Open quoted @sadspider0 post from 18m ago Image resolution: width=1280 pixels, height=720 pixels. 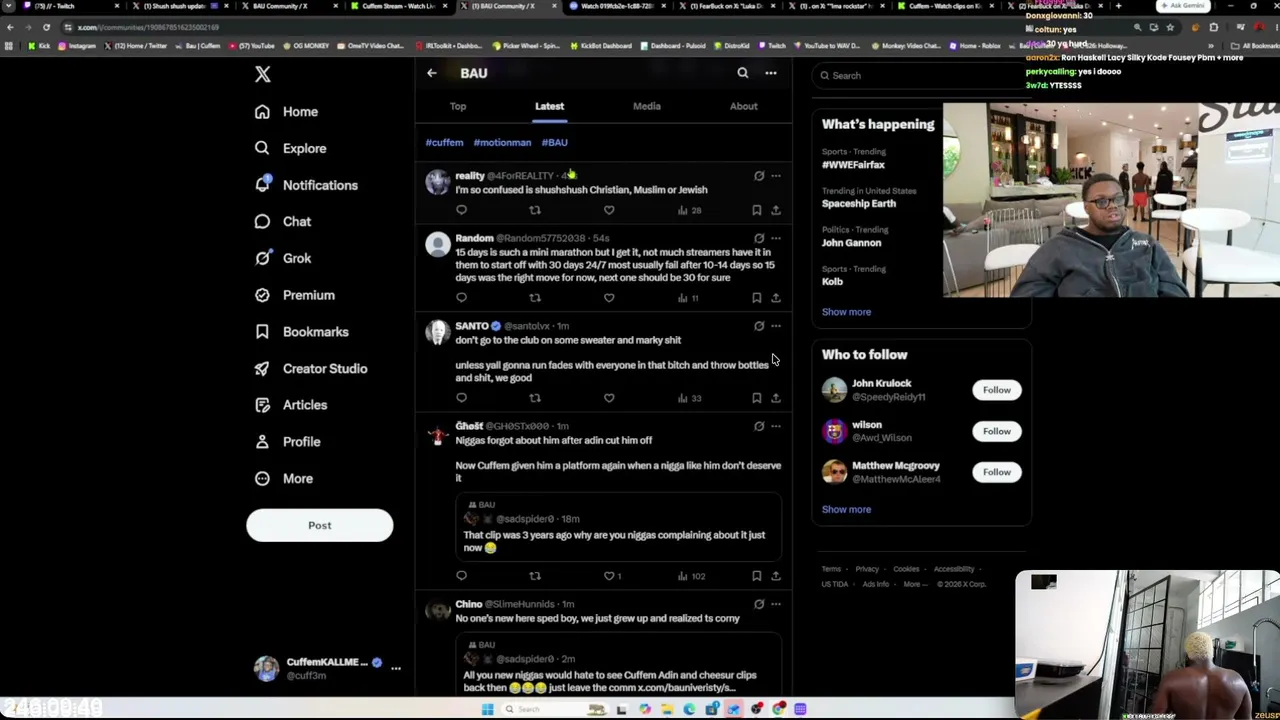[619, 527]
